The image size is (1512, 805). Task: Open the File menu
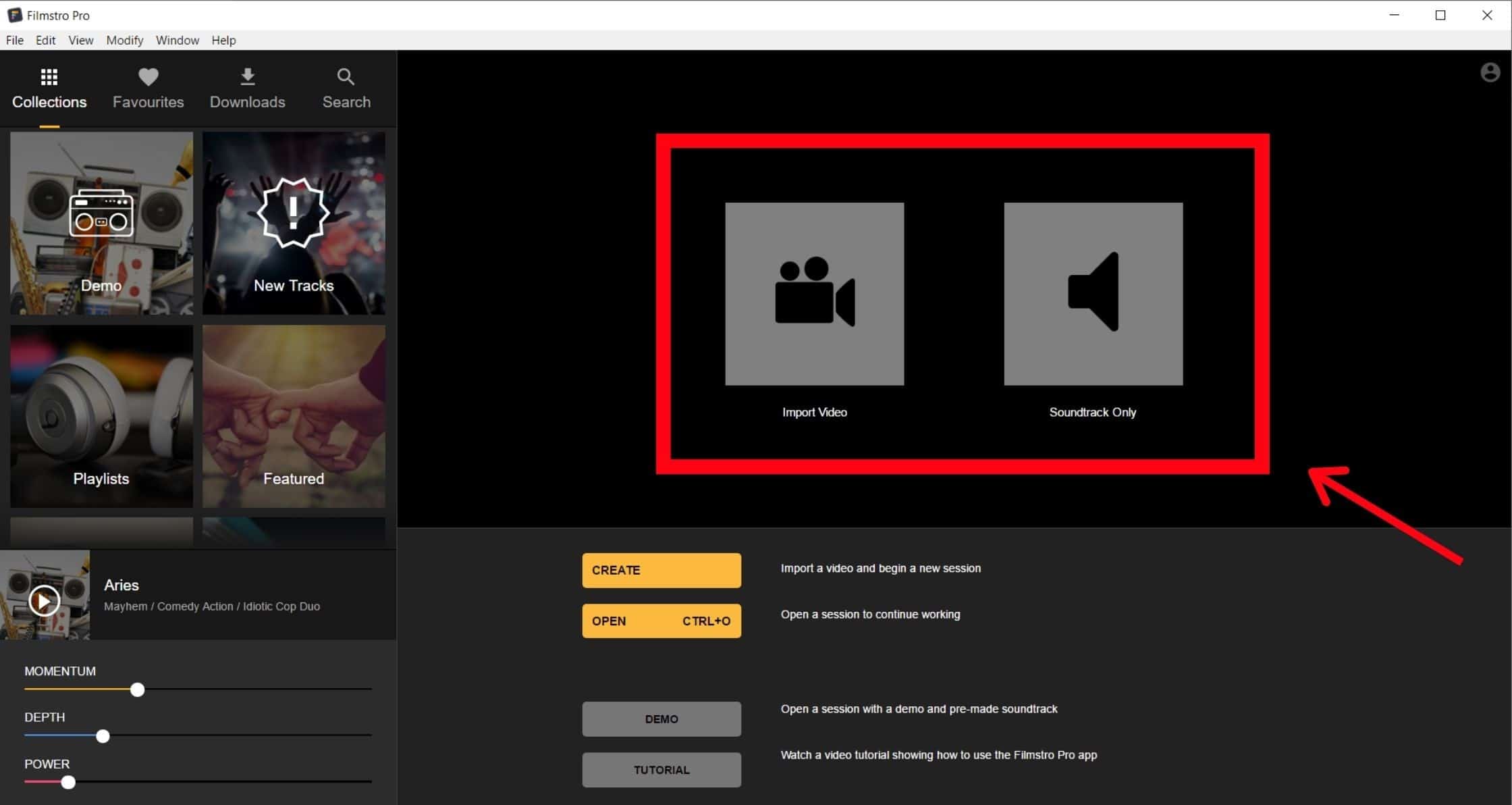tap(15, 40)
